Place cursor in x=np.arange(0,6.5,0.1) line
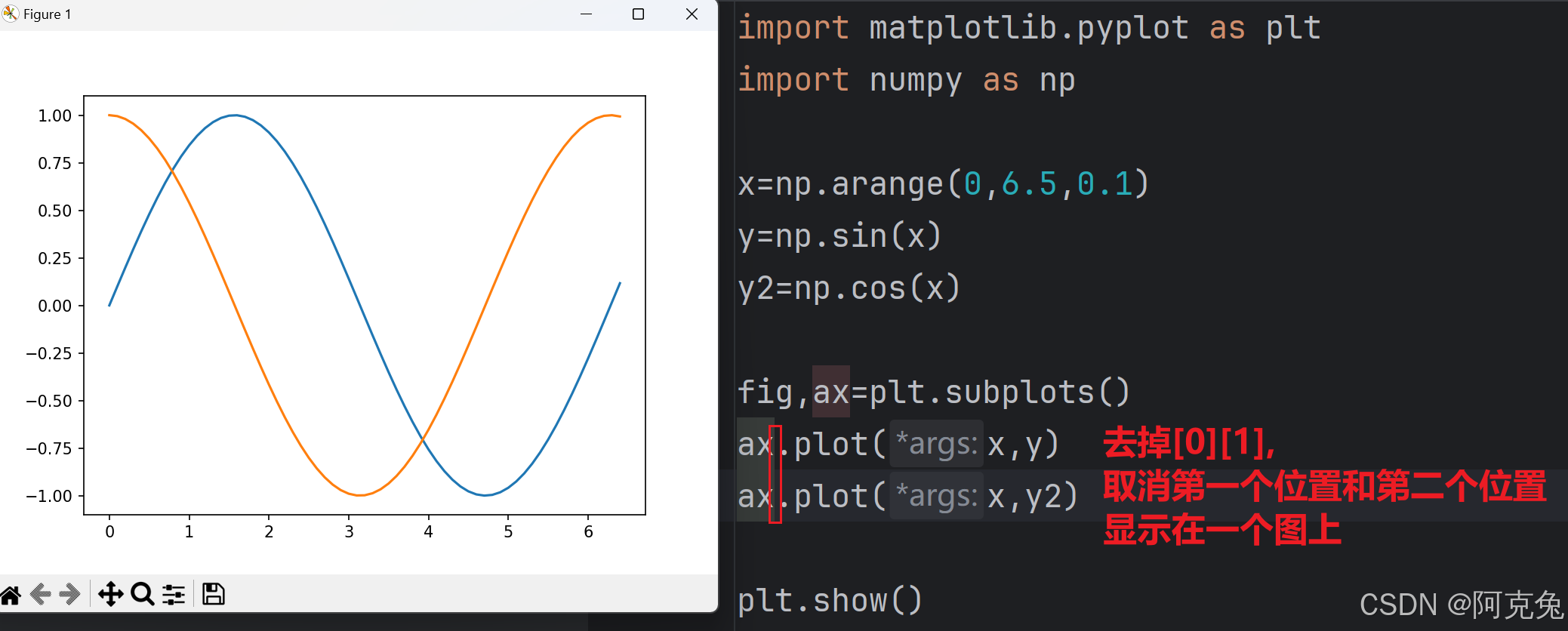The height and width of the screenshot is (631, 1568). click(943, 184)
